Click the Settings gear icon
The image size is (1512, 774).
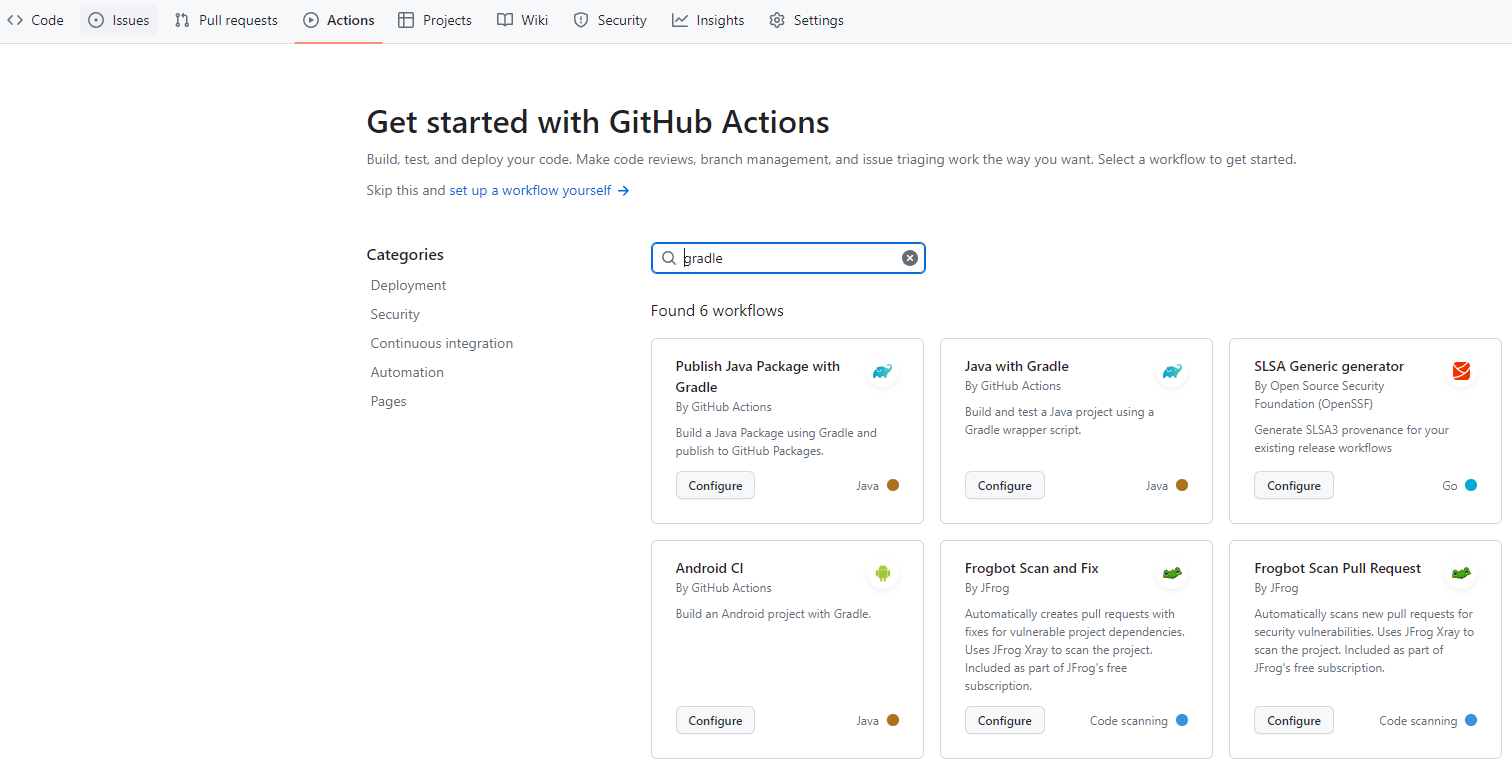[x=777, y=20]
